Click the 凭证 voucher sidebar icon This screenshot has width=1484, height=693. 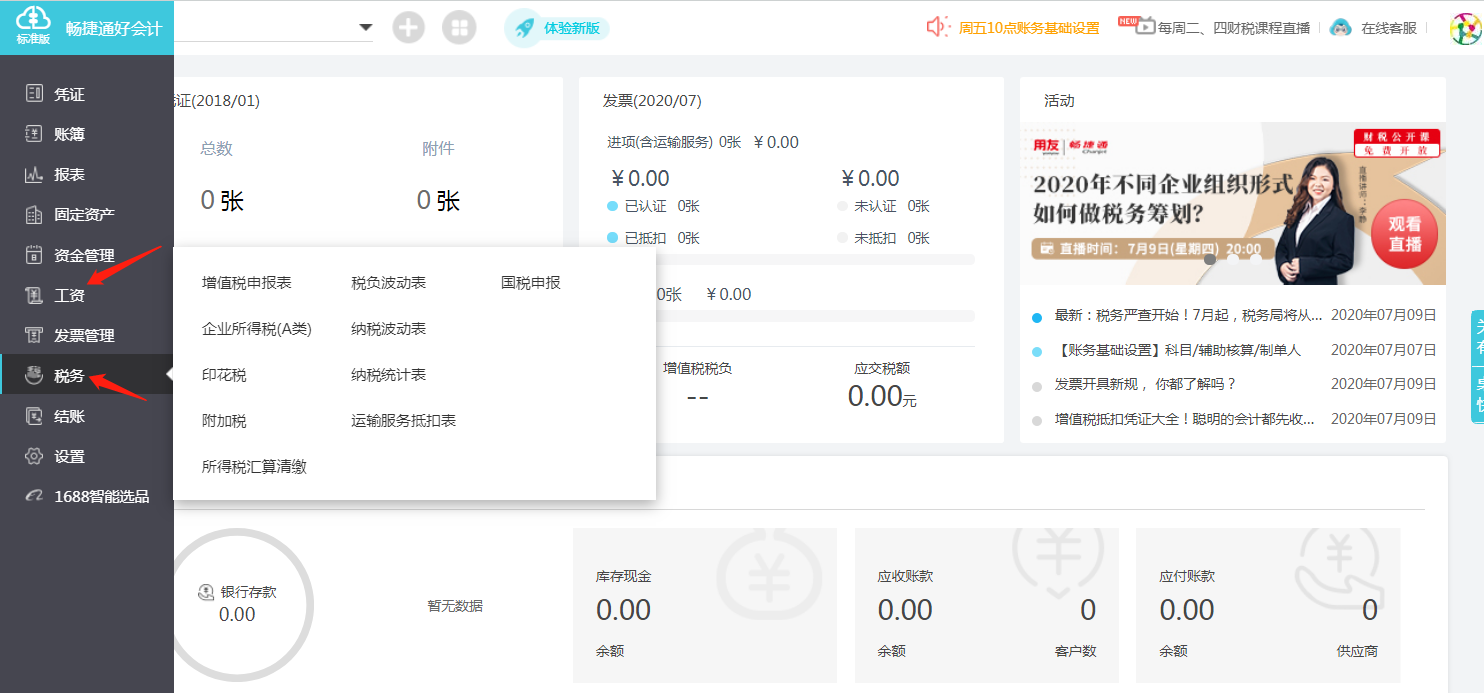[35, 94]
